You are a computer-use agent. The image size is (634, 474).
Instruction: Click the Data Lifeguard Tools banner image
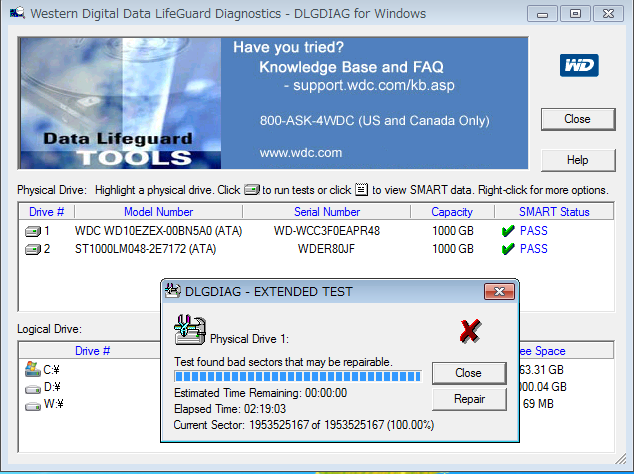coord(120,103)
